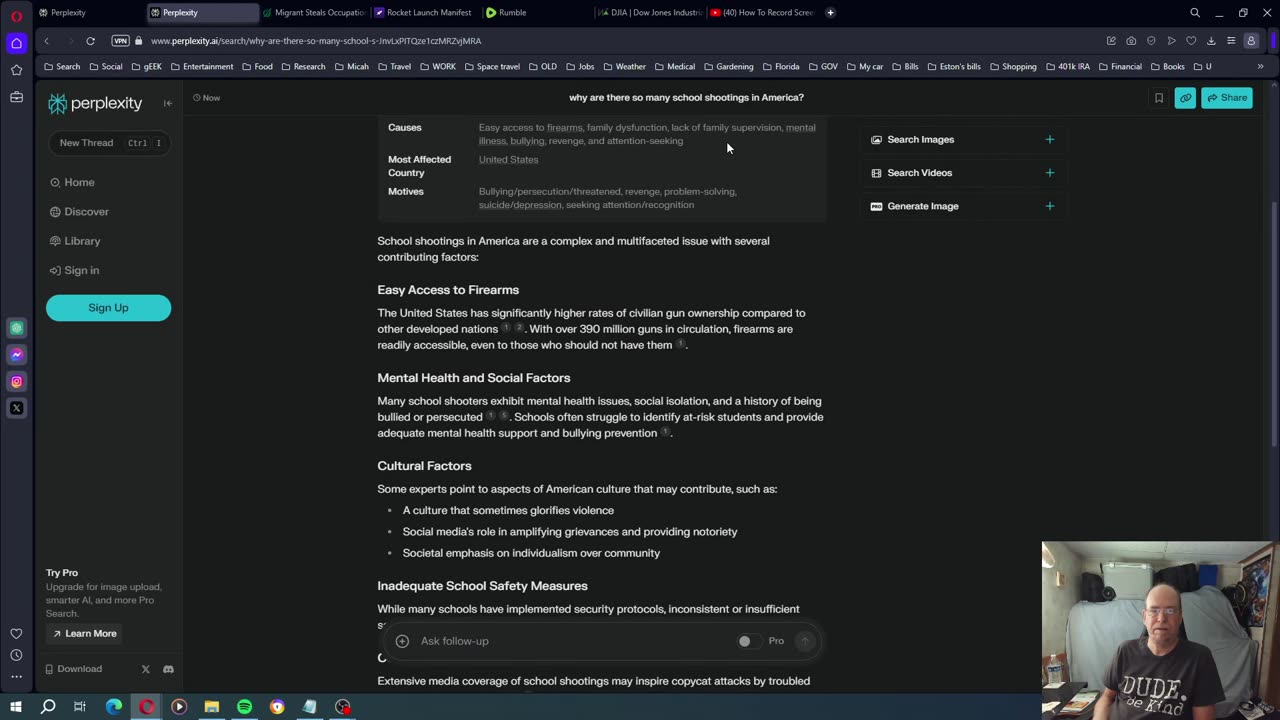Save page to Pinboards heart icon
1280x720 pixels.
1191,41
